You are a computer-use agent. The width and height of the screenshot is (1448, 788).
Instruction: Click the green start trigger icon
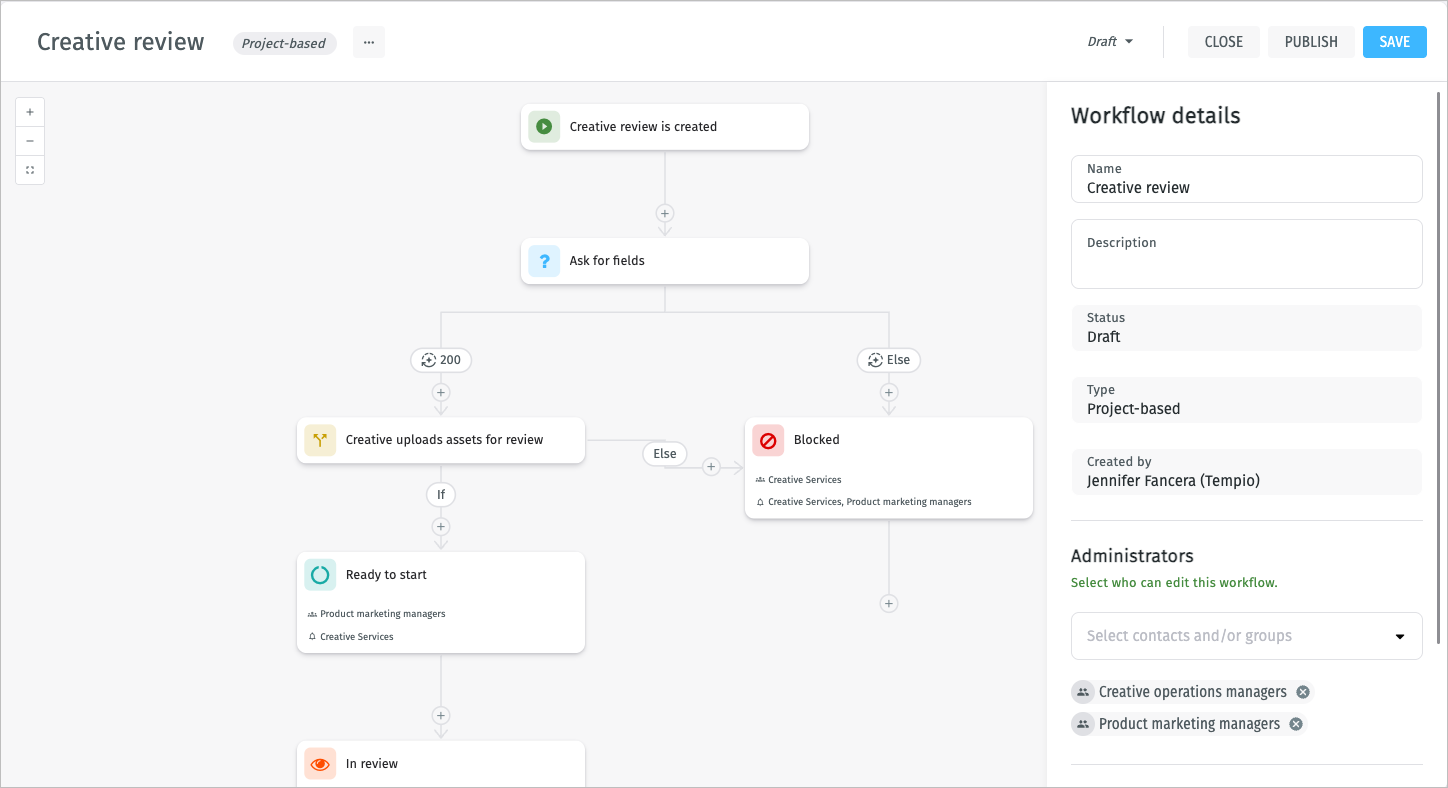[x=543, y=126]
